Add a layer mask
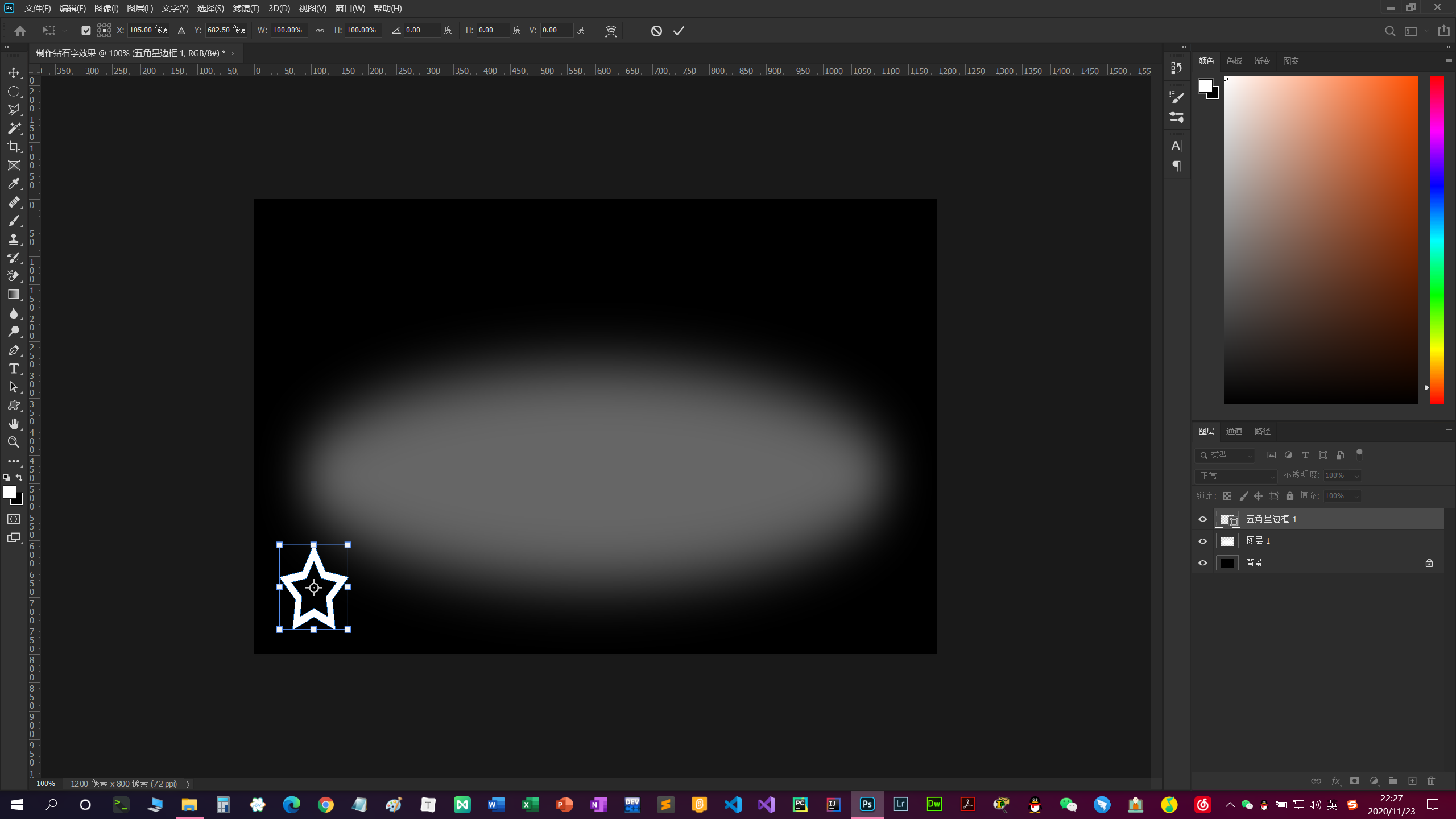This screenshot has height=819, width=1456. pyautogui.click(x=1355, y=781)
